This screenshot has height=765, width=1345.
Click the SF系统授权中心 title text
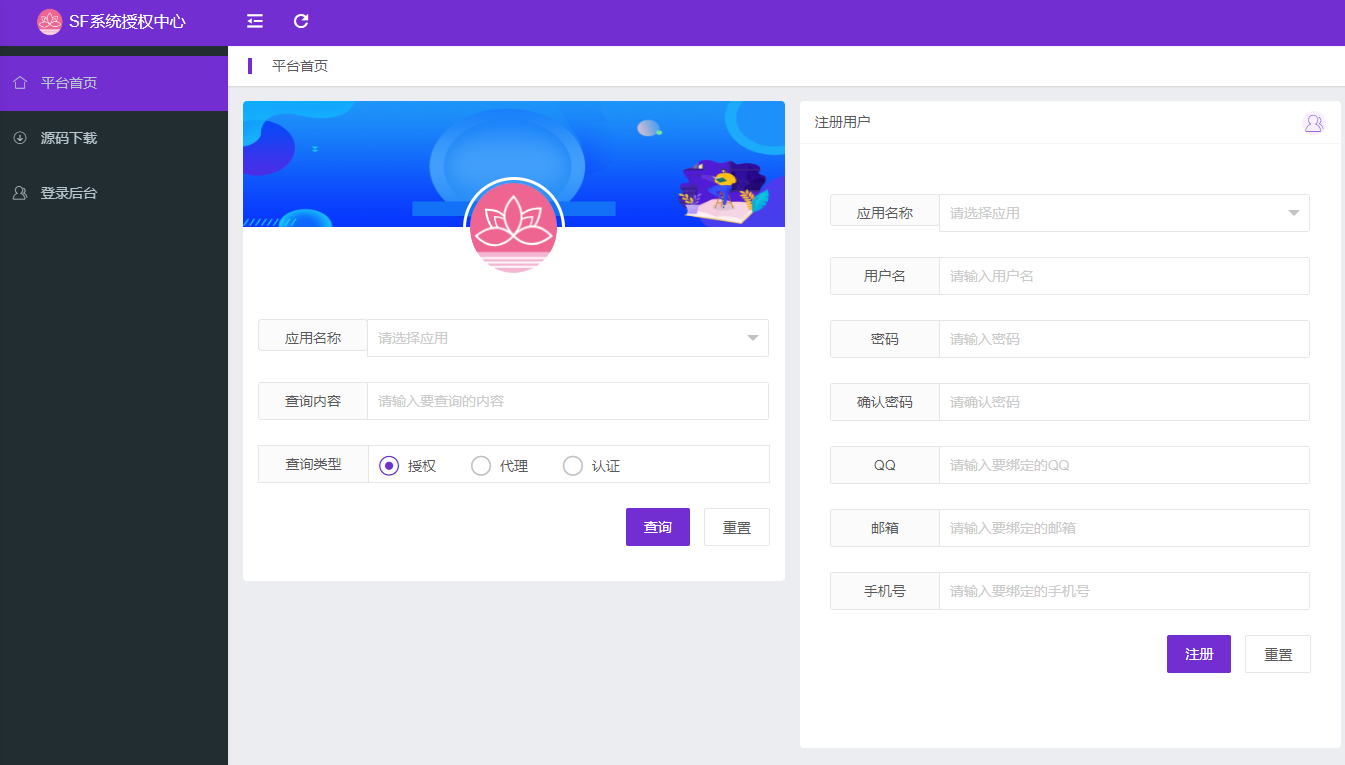click(127, 21)
